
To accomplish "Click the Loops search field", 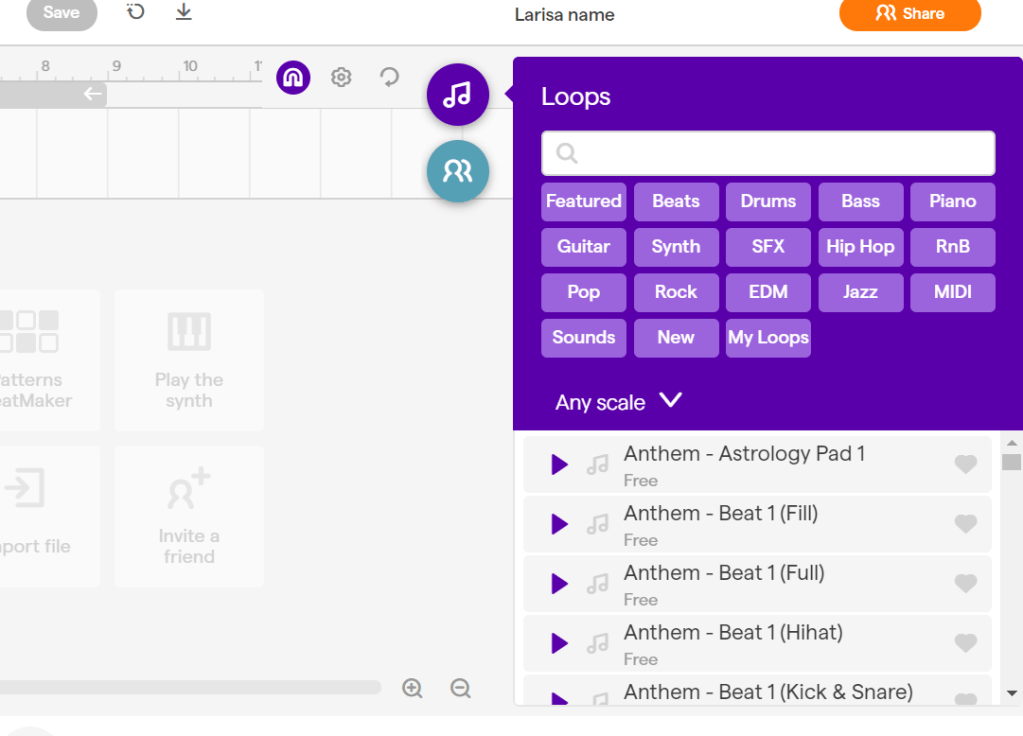I will point(768,153).
